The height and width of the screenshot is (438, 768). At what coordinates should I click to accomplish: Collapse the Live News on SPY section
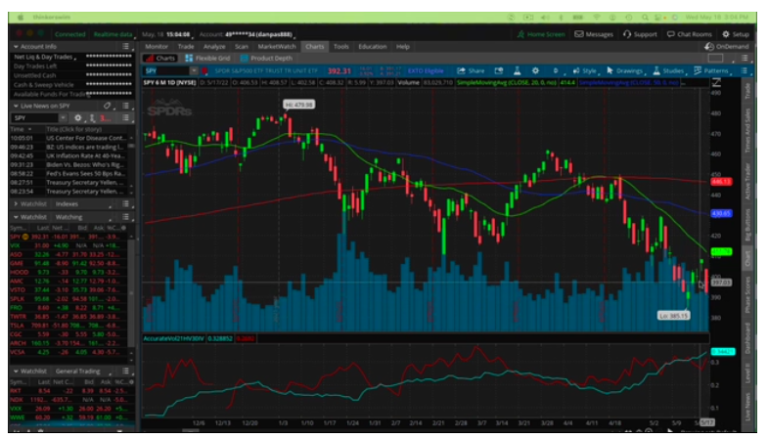coord(14,105)
